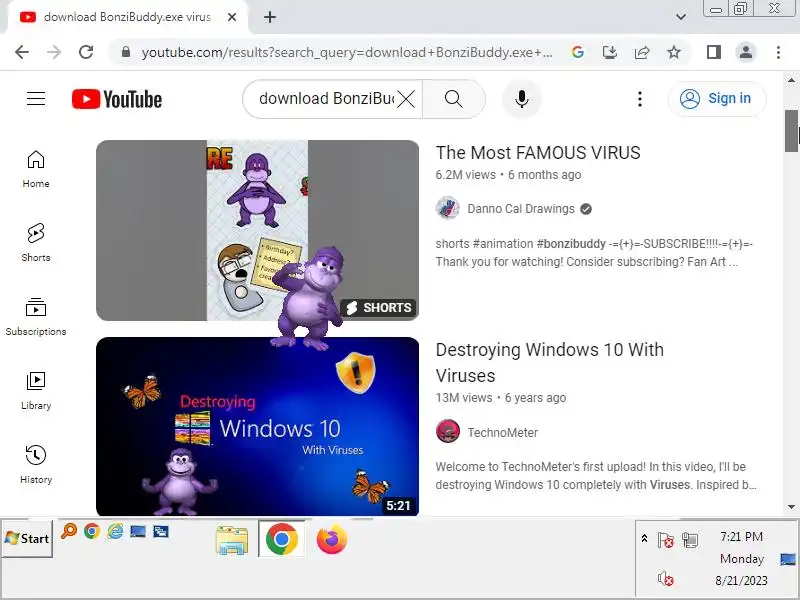The height and width of the screenshot is (600, 800).
Task: Click the show desktop quick launch icon
Action: coord(138,531)
